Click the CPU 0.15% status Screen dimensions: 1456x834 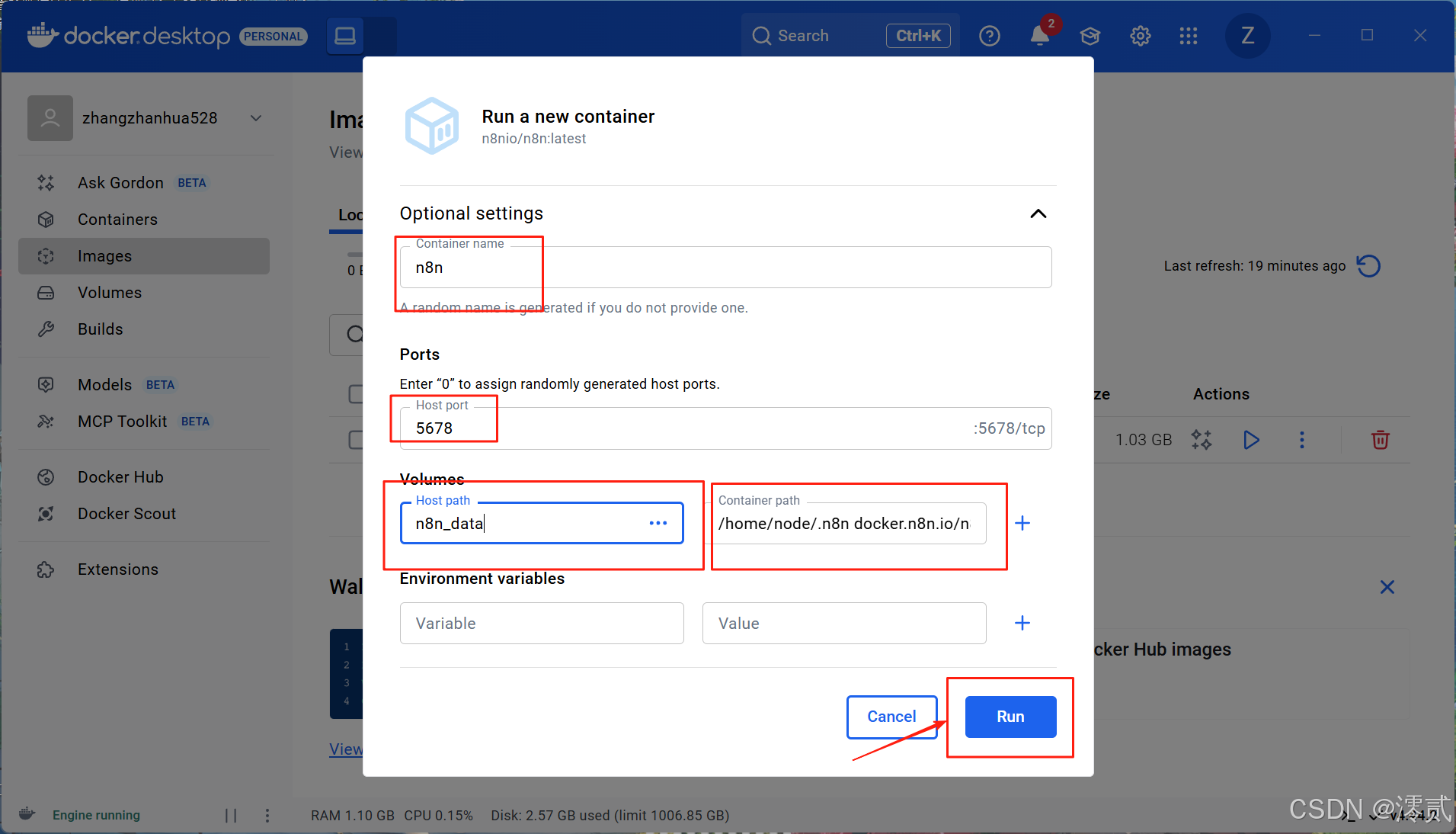point(438,816)
